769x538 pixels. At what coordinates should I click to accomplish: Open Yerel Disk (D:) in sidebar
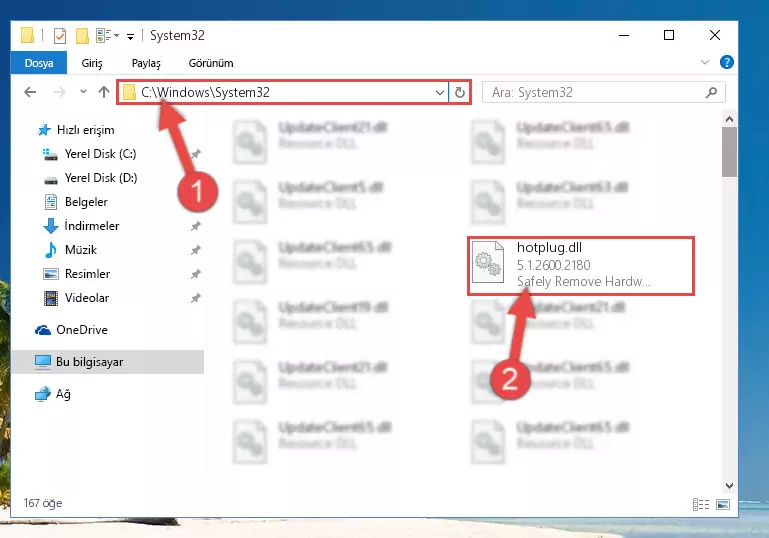(x=100, y=178)
